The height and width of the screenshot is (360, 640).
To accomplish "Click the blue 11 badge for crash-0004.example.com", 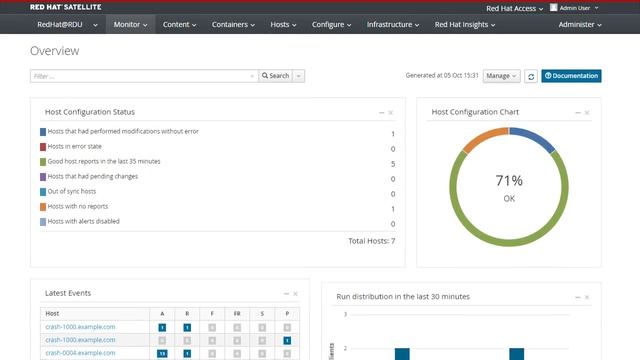I will click(x=162, y=353).
